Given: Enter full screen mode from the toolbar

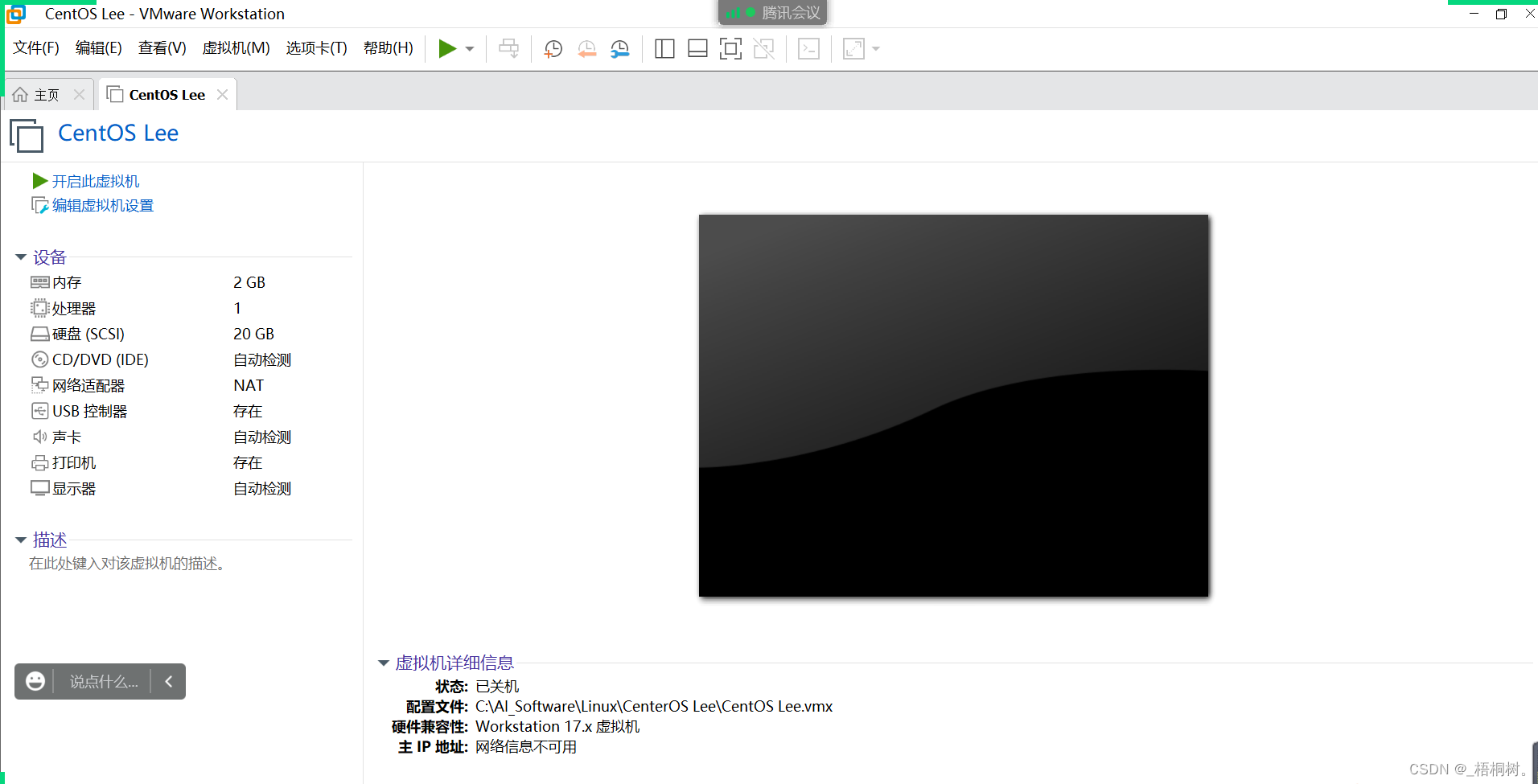Looking at the screenshot, I should coord(730,48).
